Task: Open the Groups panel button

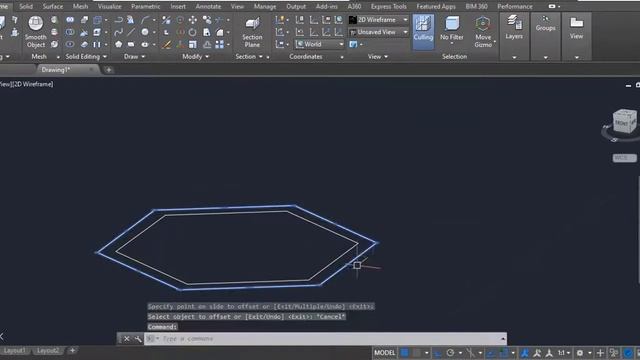Action: [545, 24]
